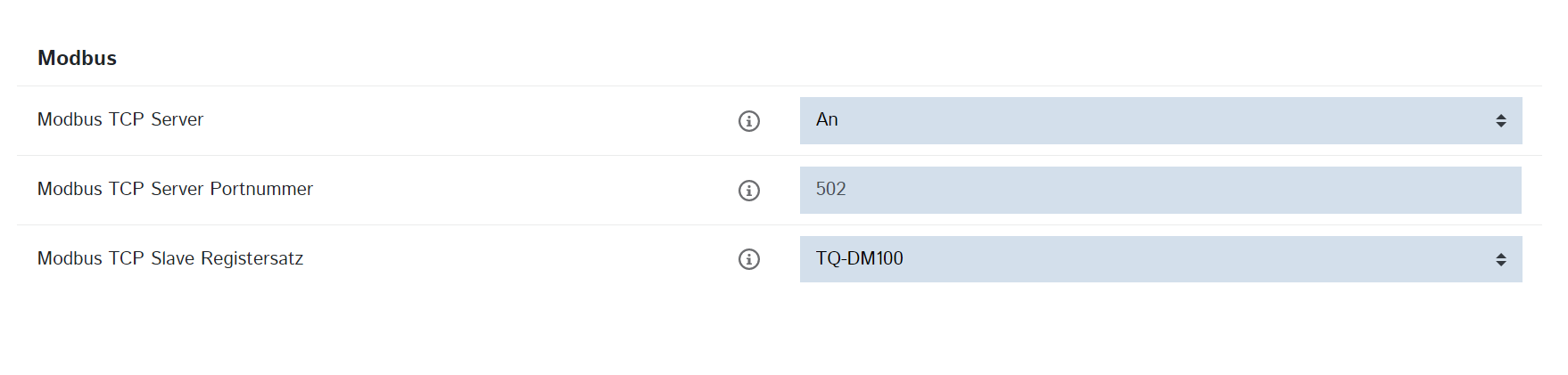The height and width of the screenshot is (375, 1568).
Task: Click the selected TQ-DM100 register set value
Action: 859,258
